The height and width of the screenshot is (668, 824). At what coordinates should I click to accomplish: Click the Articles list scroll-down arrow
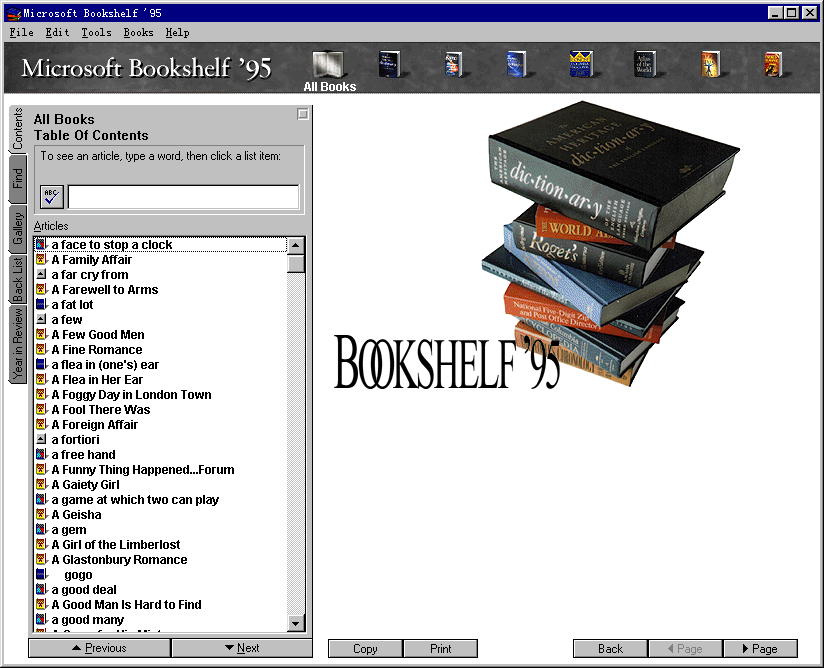(x=296, y=623)
